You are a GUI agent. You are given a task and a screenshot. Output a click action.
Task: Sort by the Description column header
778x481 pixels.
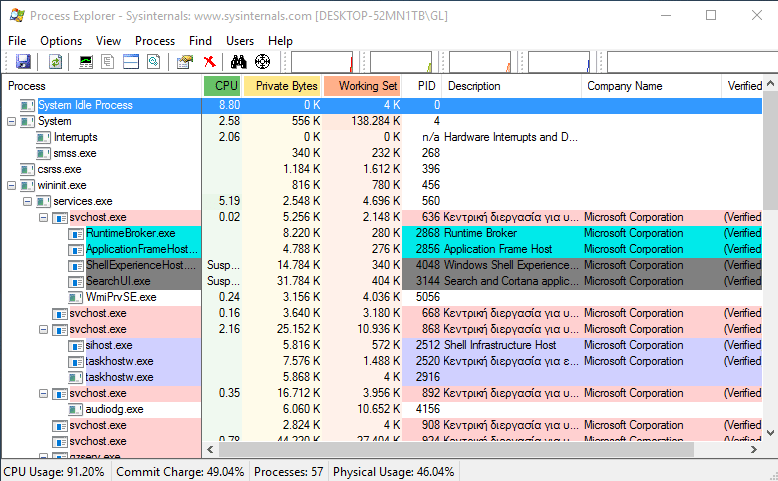click(x=512, y=86)
